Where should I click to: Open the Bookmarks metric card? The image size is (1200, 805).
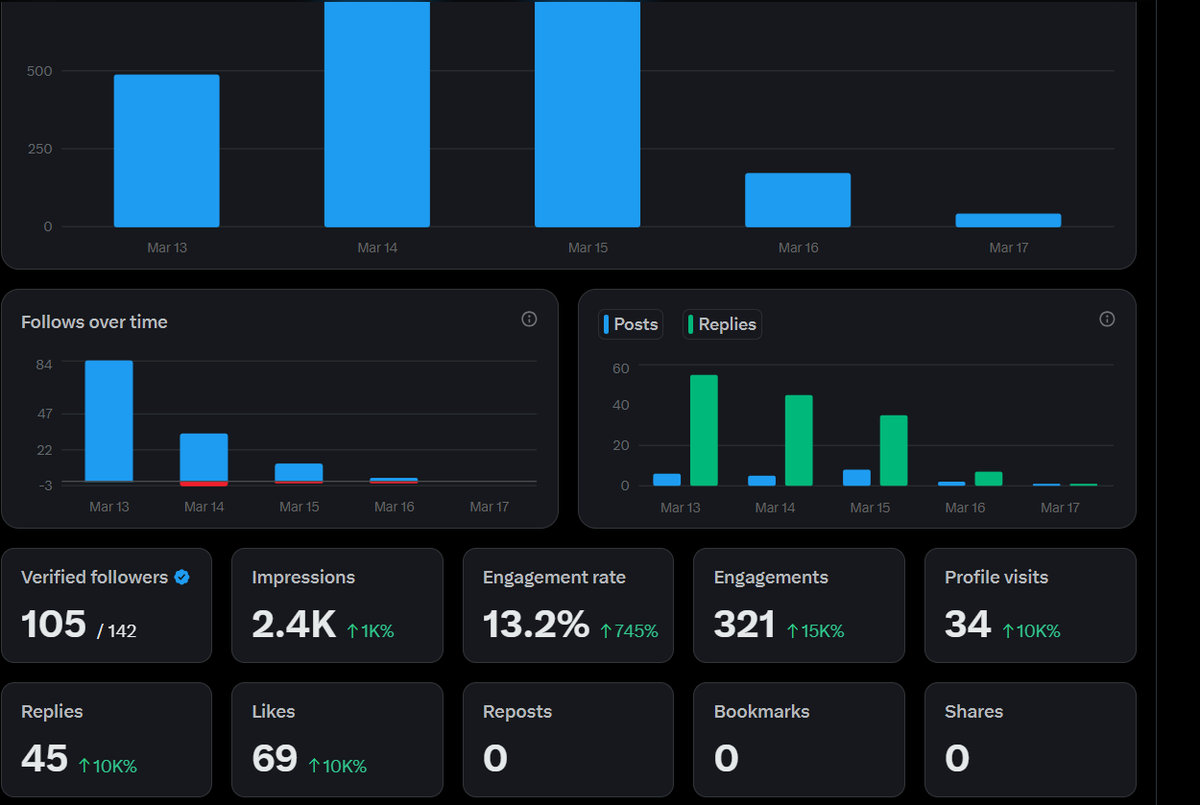(x=799, y=740)
